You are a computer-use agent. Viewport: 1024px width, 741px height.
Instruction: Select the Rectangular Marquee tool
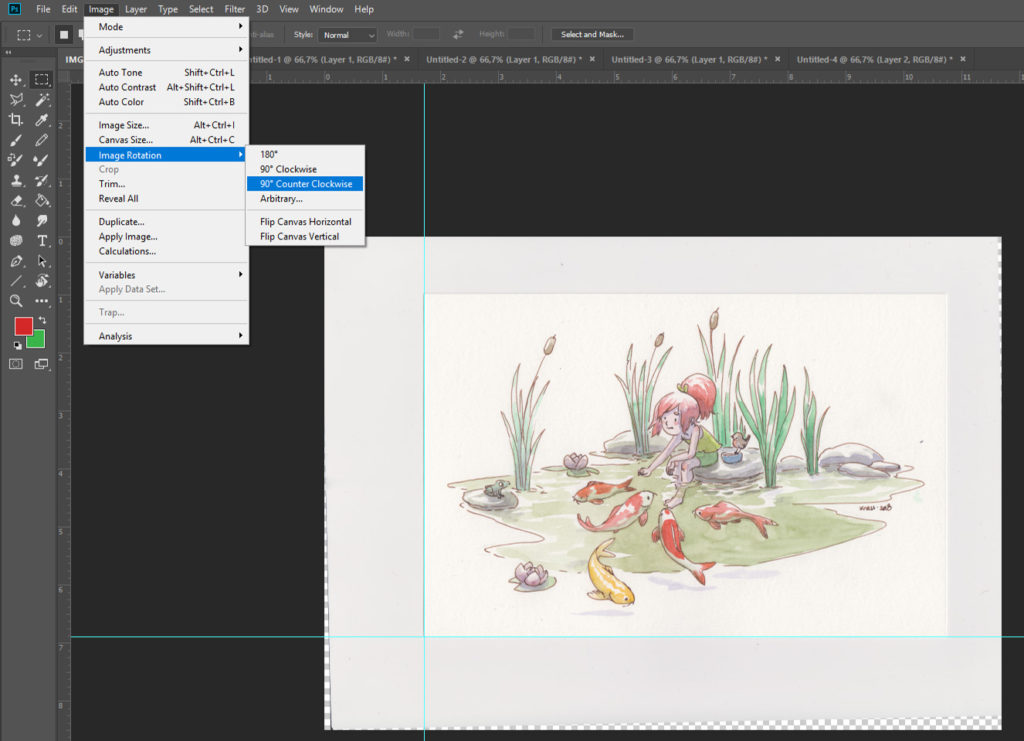(x=42, y=80)
